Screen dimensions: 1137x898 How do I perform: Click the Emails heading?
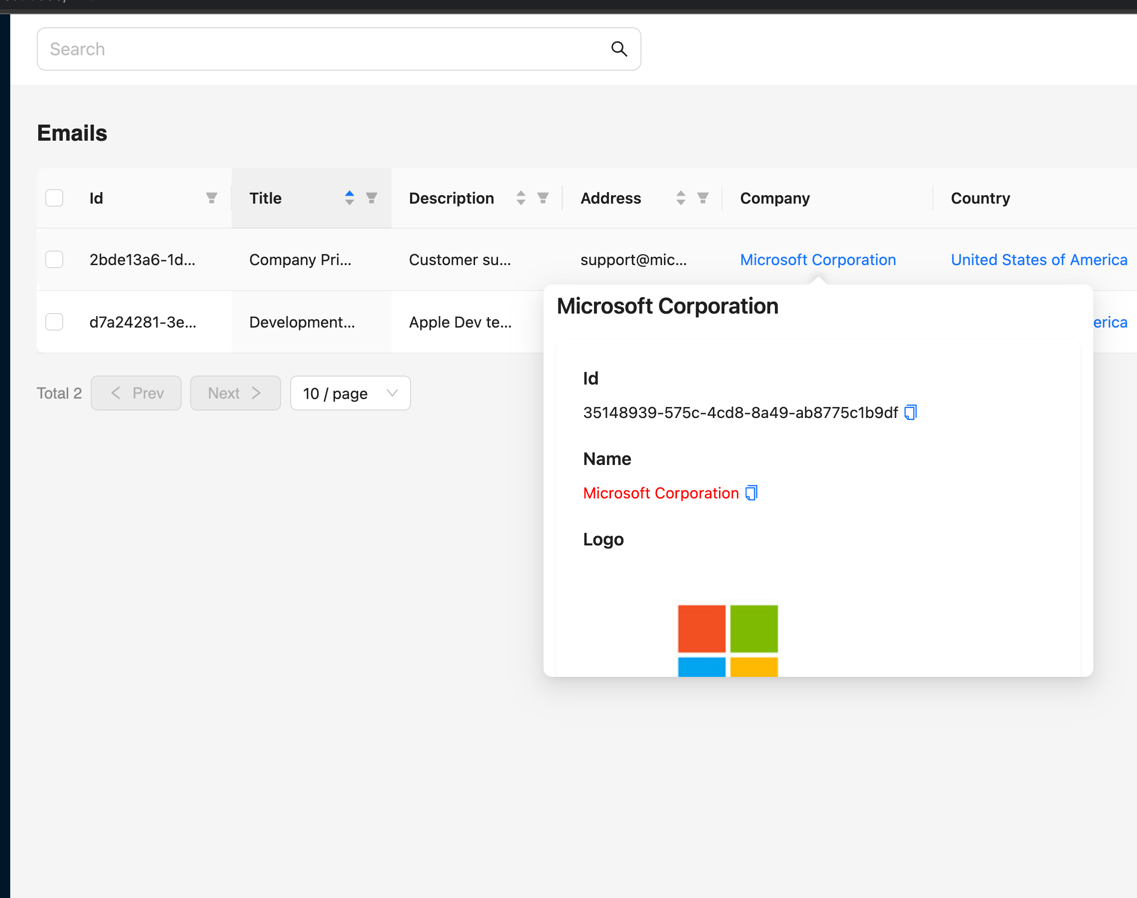click(72, 133)
